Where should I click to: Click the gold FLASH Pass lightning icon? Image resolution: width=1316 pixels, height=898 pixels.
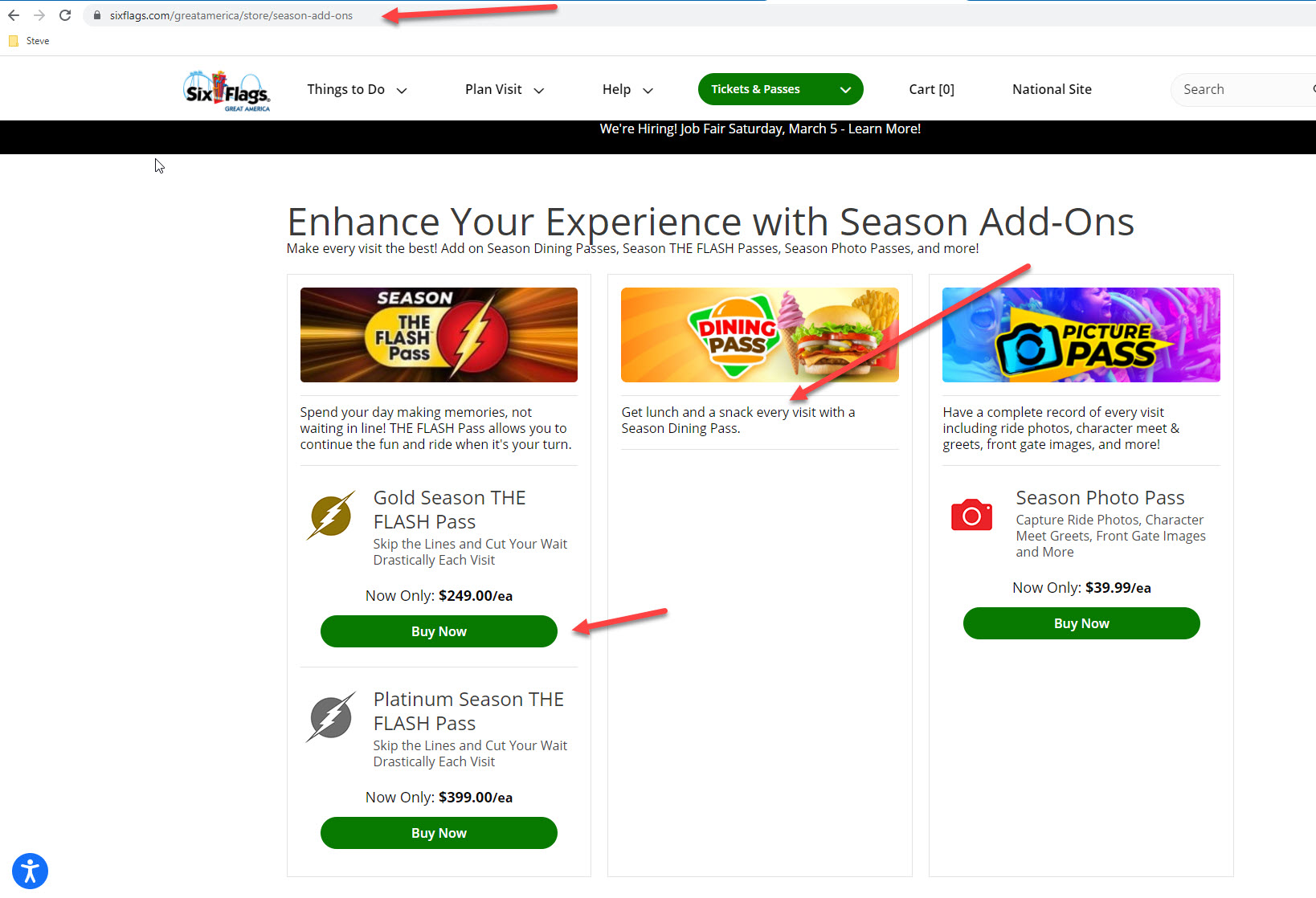point(330,515)
